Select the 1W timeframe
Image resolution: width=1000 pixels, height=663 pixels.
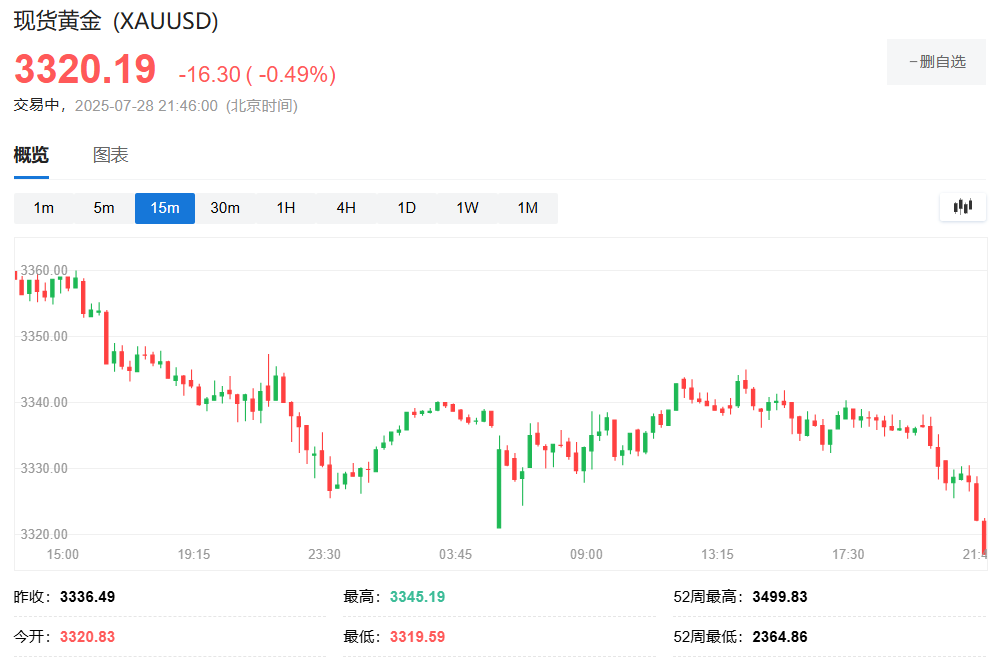pyautogui.click(x=467, y=208)
